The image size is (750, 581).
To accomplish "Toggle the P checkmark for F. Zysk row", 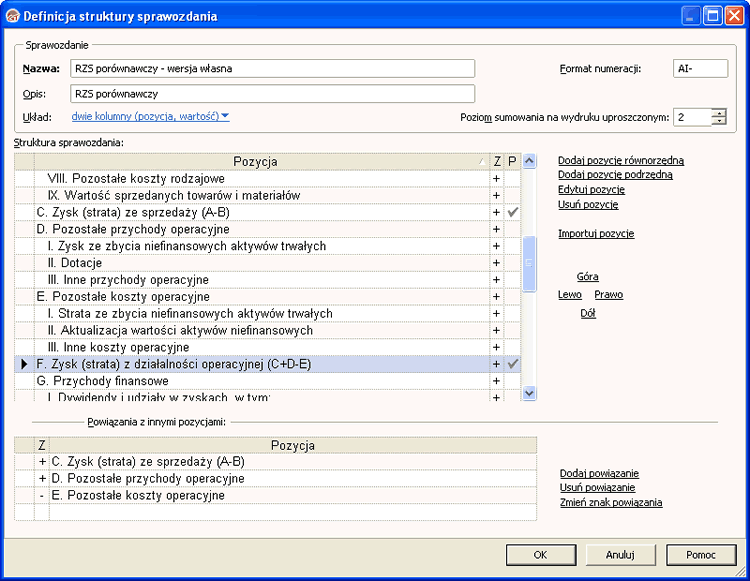I will pos(512,364).
